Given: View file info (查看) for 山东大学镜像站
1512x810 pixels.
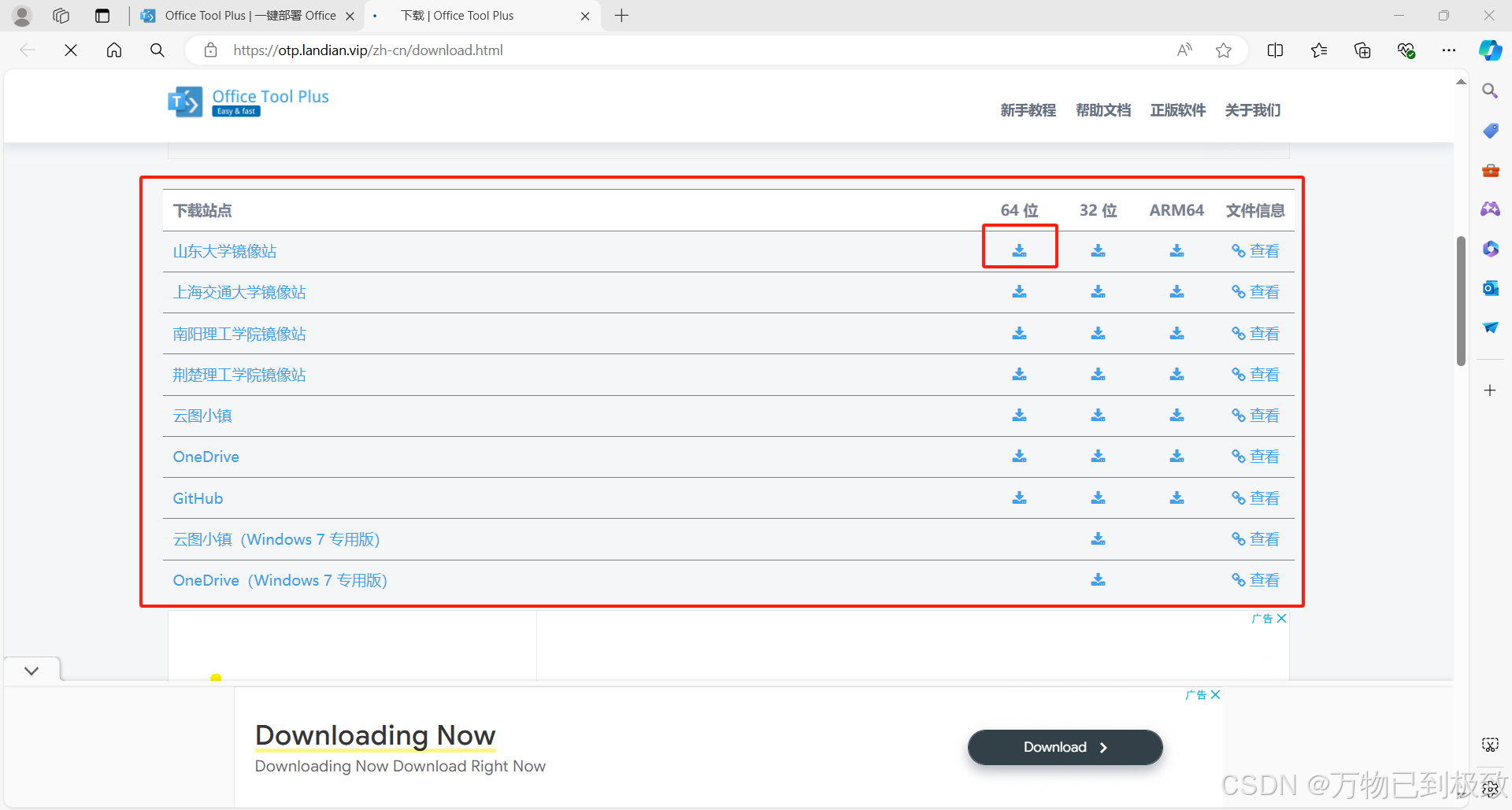Looking at the screenshot, I should click(1255, 250).
